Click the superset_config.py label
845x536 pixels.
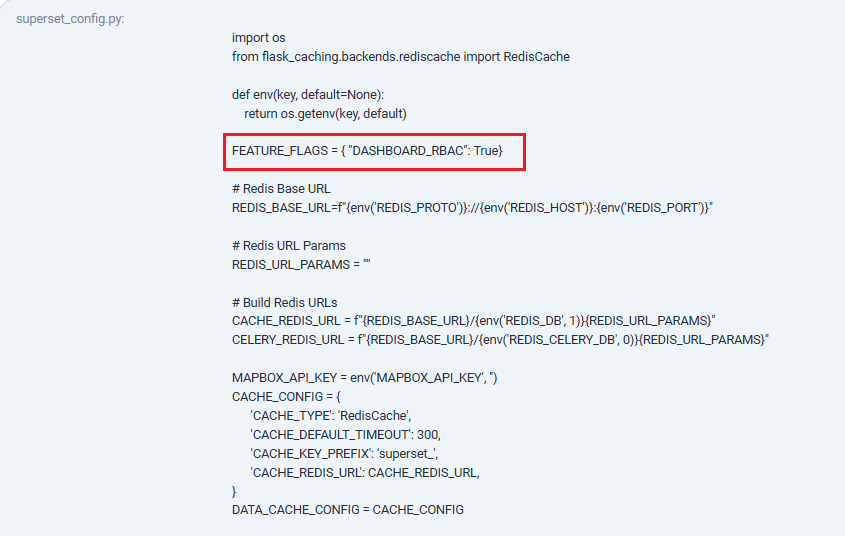[x=70, y=19]
